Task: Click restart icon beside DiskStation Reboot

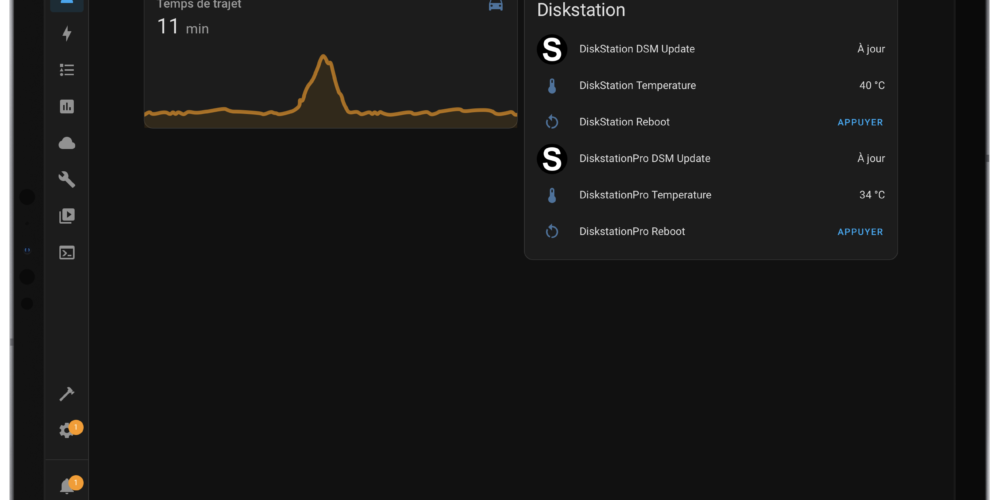Action: point(552,122)
